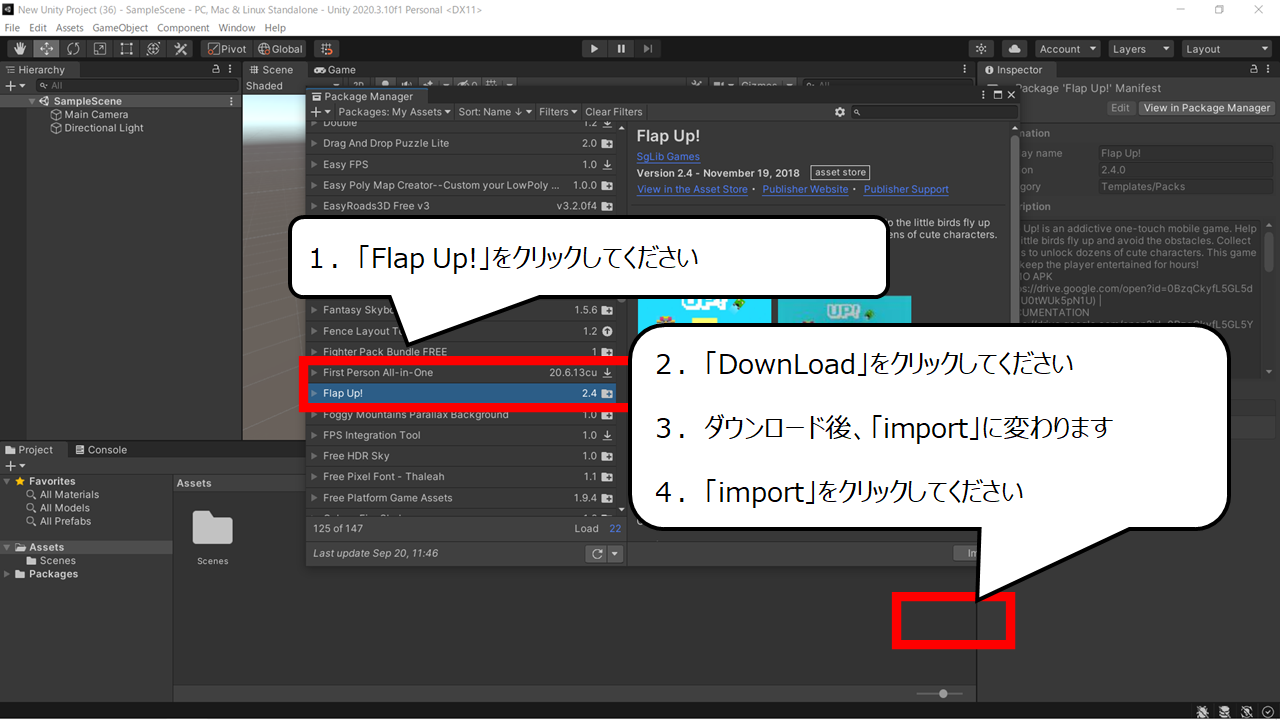Click import icon on Free HDR Sky row
The image size is (1280, 720).
pyautogui.click(x=607, y=456)
